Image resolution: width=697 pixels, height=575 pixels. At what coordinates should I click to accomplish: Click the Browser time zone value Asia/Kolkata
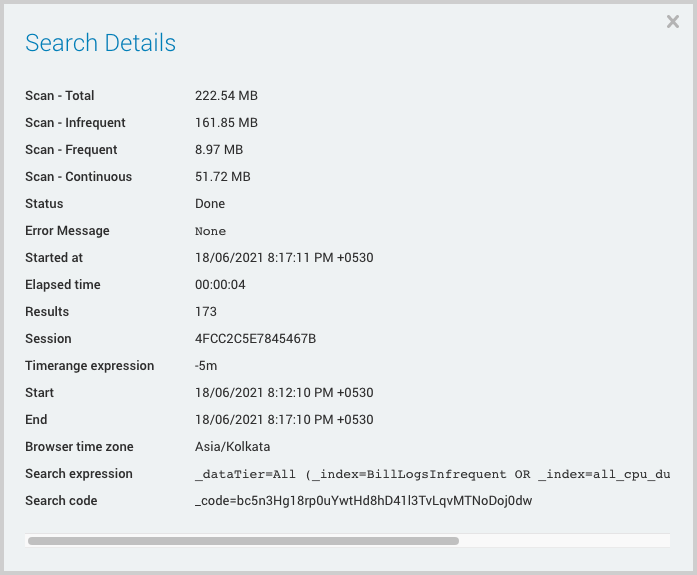click(232, 447)
